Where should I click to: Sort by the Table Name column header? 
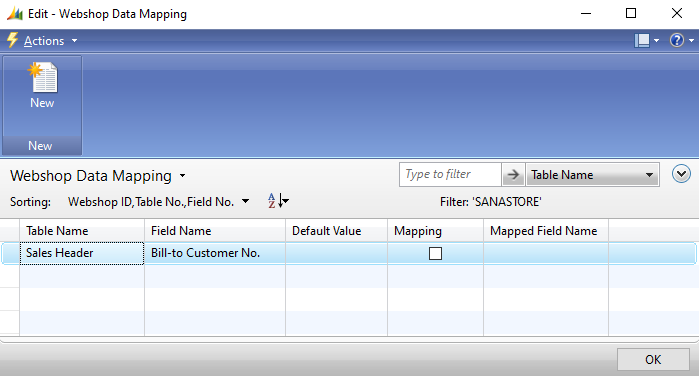[82, 231]
